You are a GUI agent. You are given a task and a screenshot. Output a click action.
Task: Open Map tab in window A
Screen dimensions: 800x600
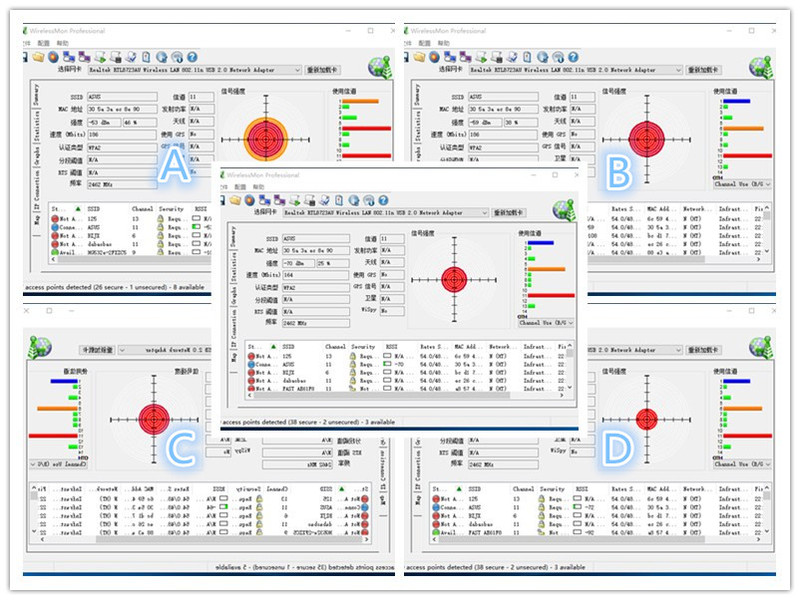coord(37,219)
